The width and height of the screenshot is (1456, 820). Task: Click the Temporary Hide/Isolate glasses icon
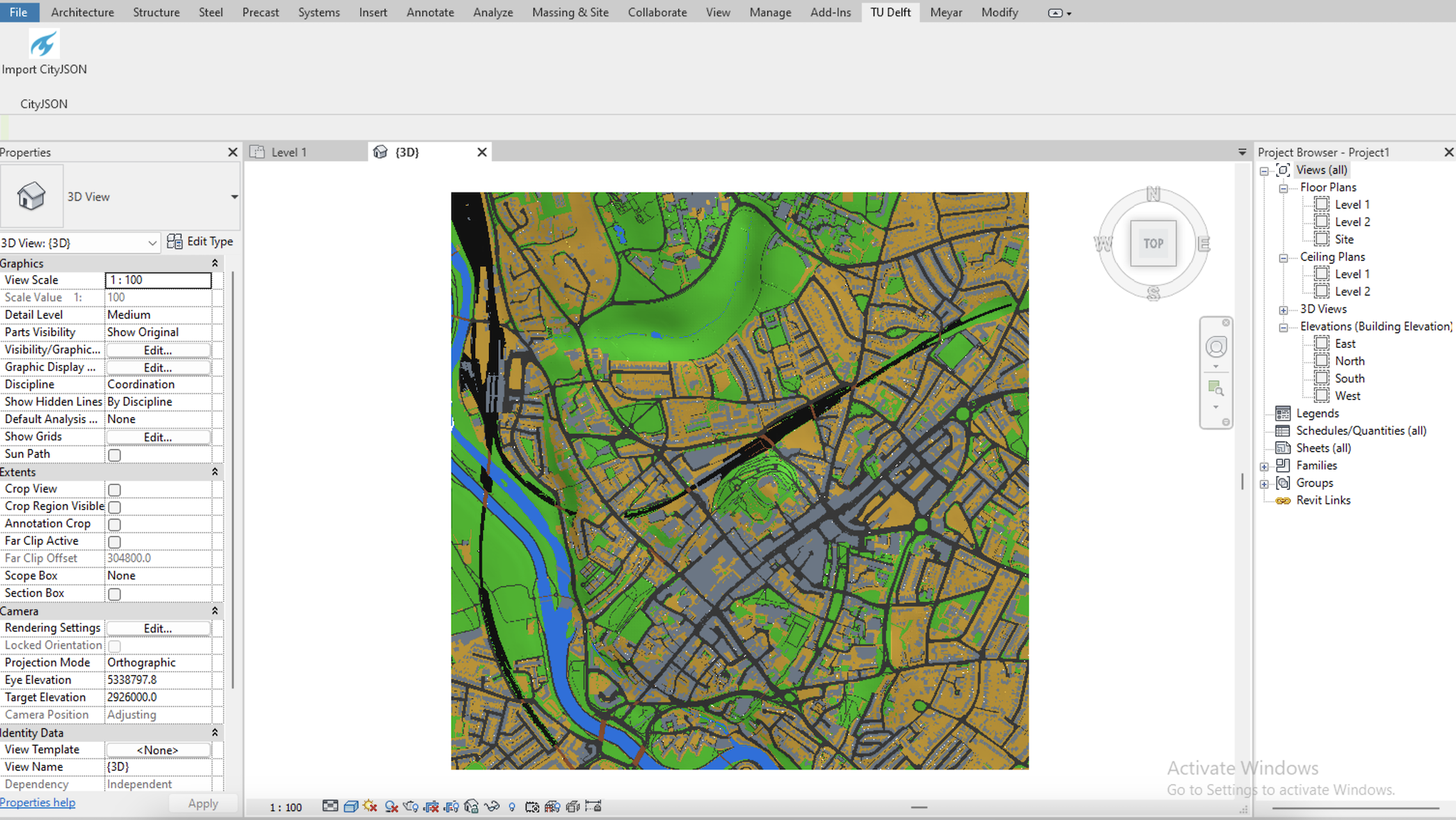492,806
